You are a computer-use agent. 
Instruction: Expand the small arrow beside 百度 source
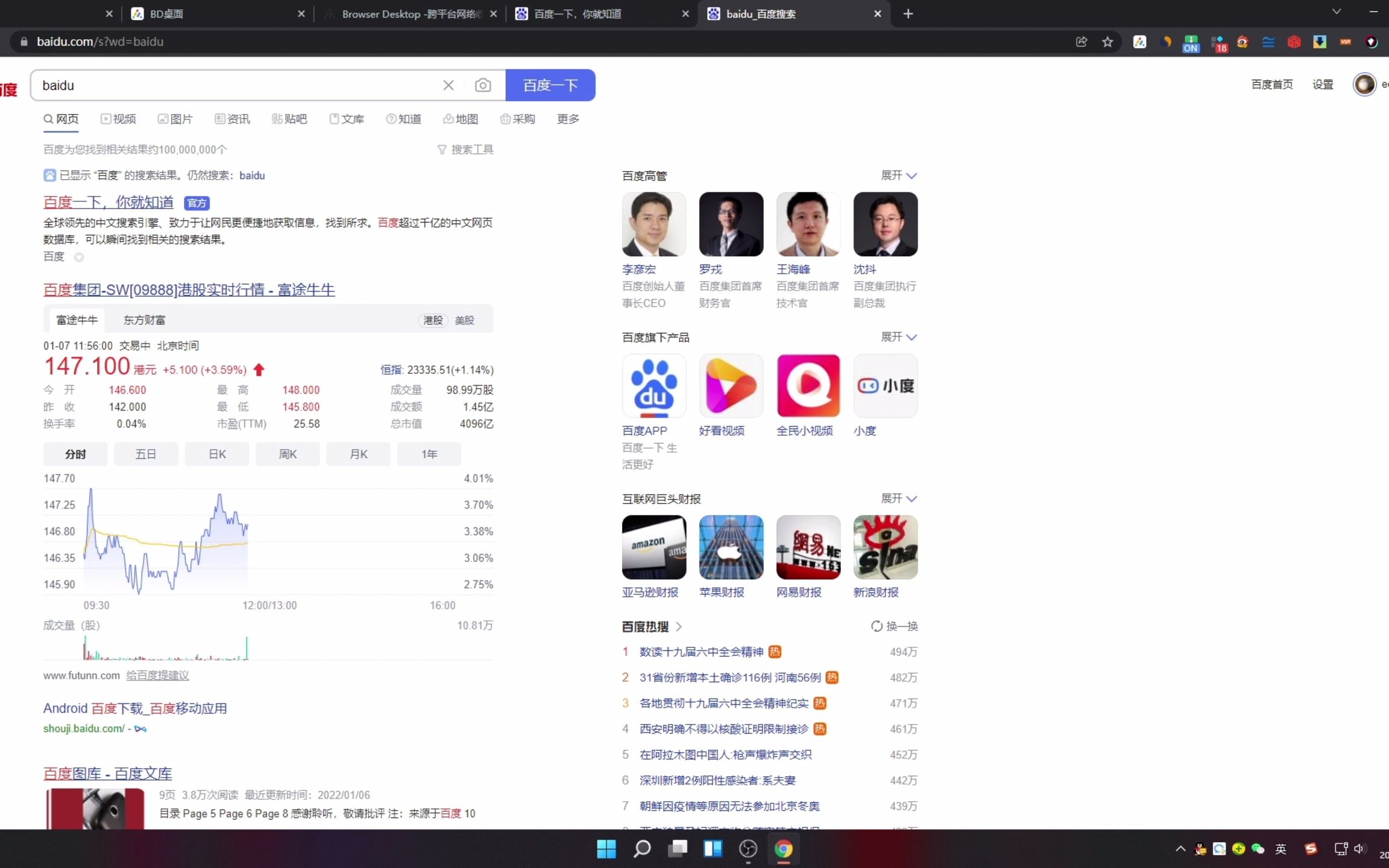pos(79,257)
